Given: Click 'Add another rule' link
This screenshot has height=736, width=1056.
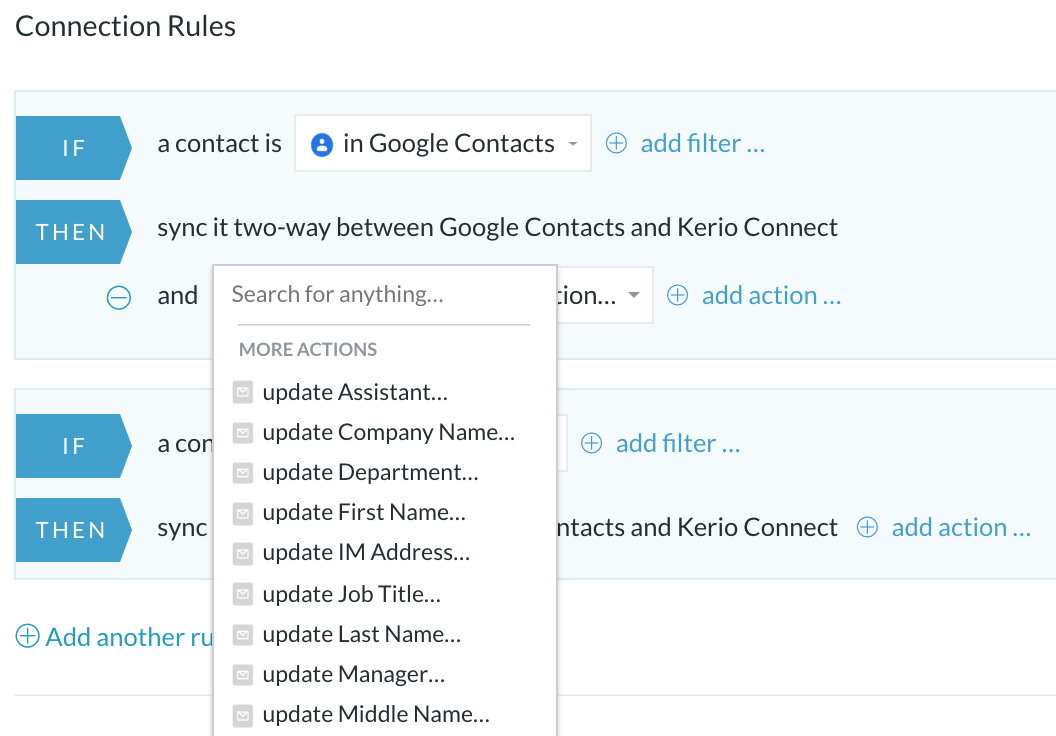Looking at the screenshot, I should click(x=129, y=637).
